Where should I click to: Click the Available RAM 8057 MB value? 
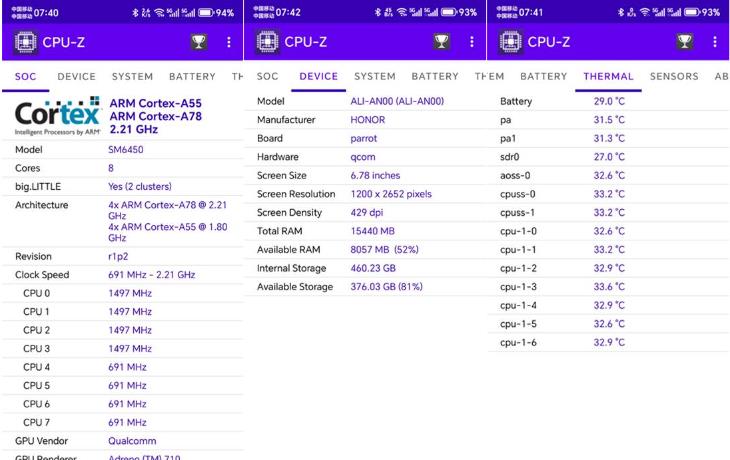click(384, 250)
